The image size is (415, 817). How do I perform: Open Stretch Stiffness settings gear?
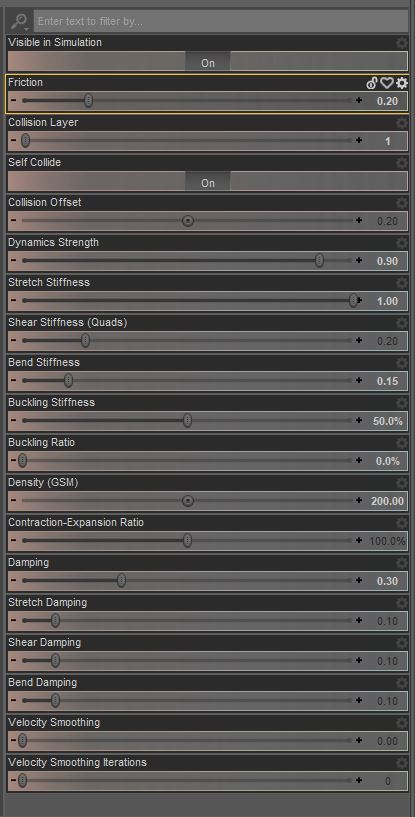click(x=401, y=283)
